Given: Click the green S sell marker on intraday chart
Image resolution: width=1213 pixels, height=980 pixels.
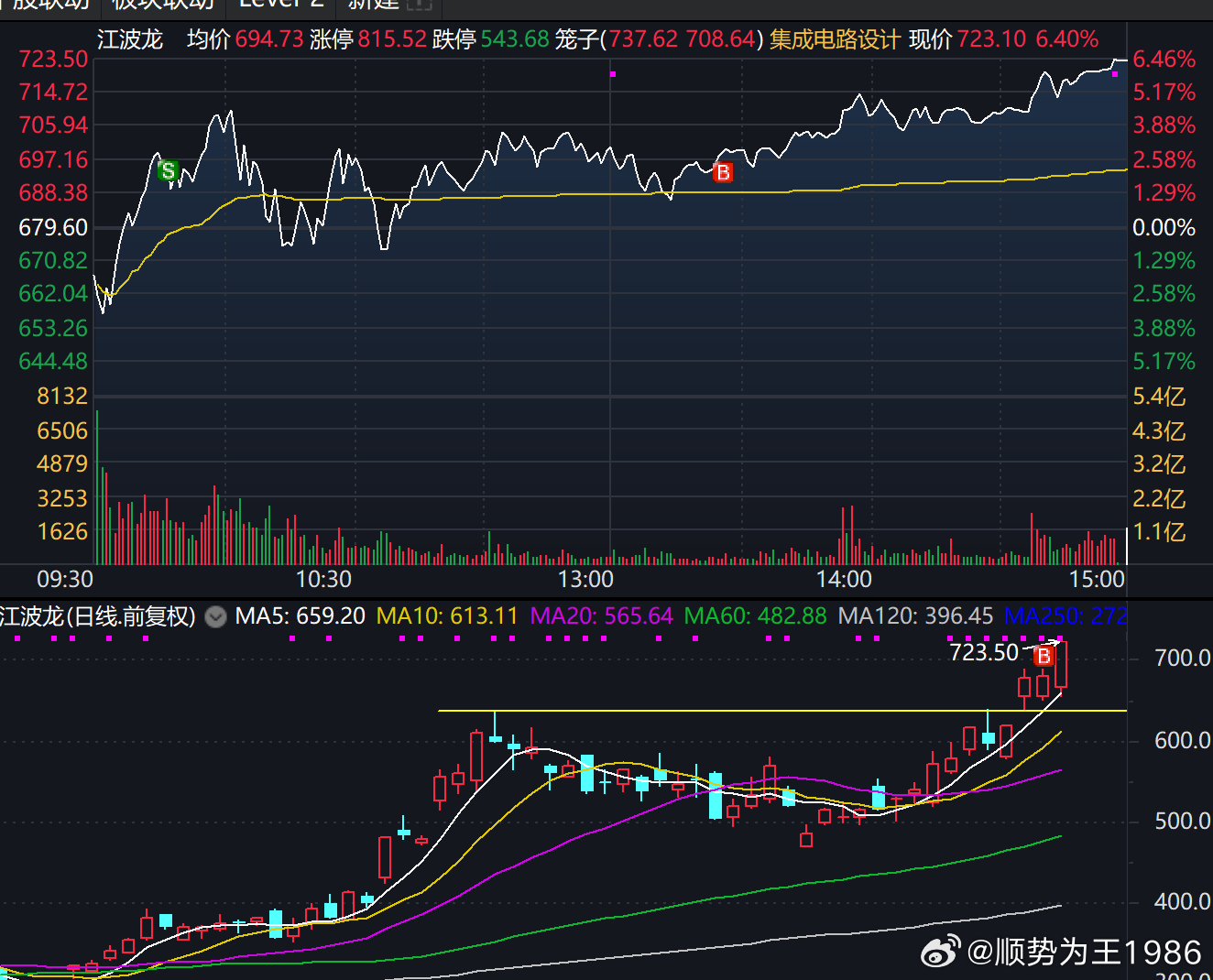Looking at the screenshot, I should (168, 170).
